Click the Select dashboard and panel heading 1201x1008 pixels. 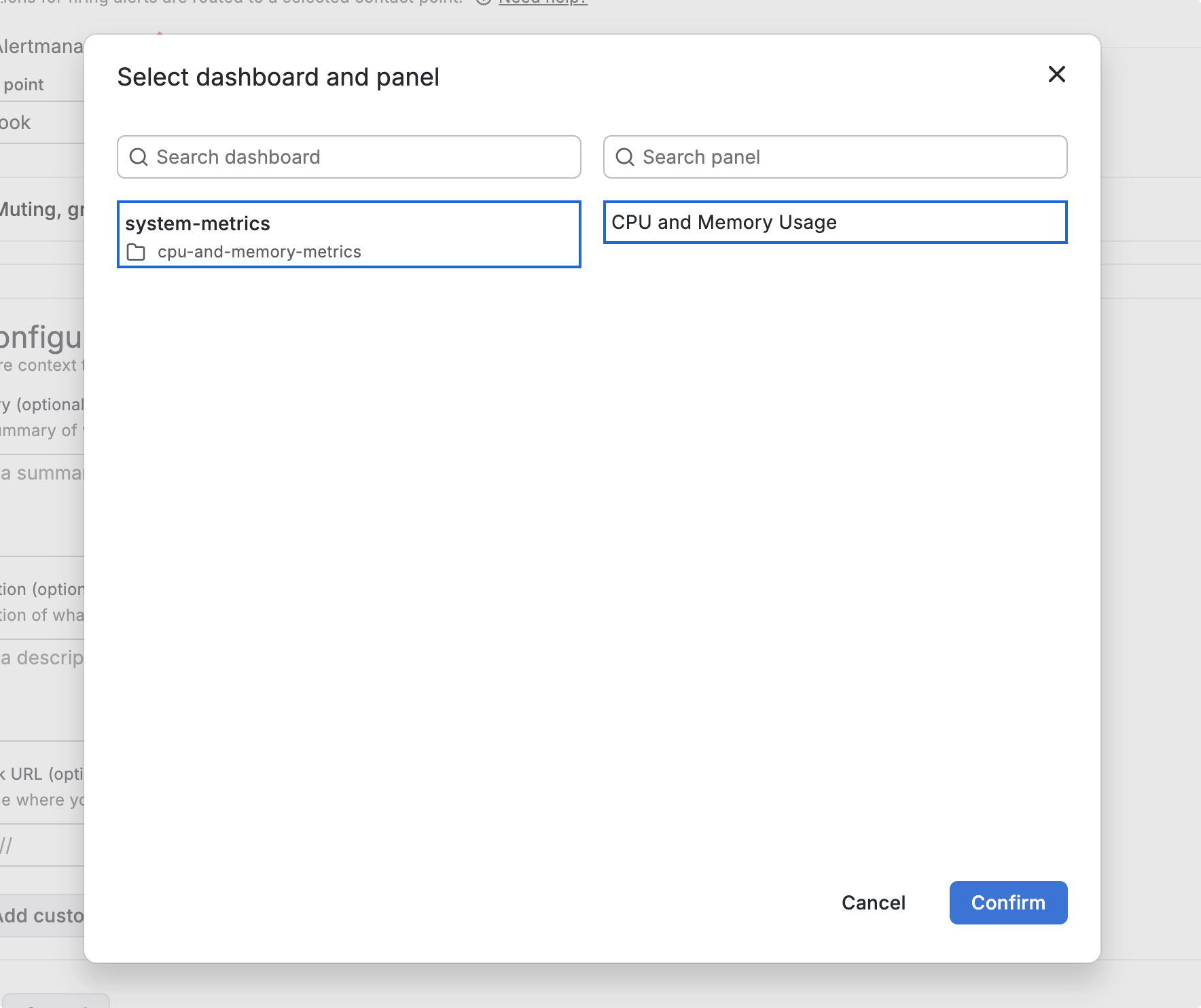point(278,77)
